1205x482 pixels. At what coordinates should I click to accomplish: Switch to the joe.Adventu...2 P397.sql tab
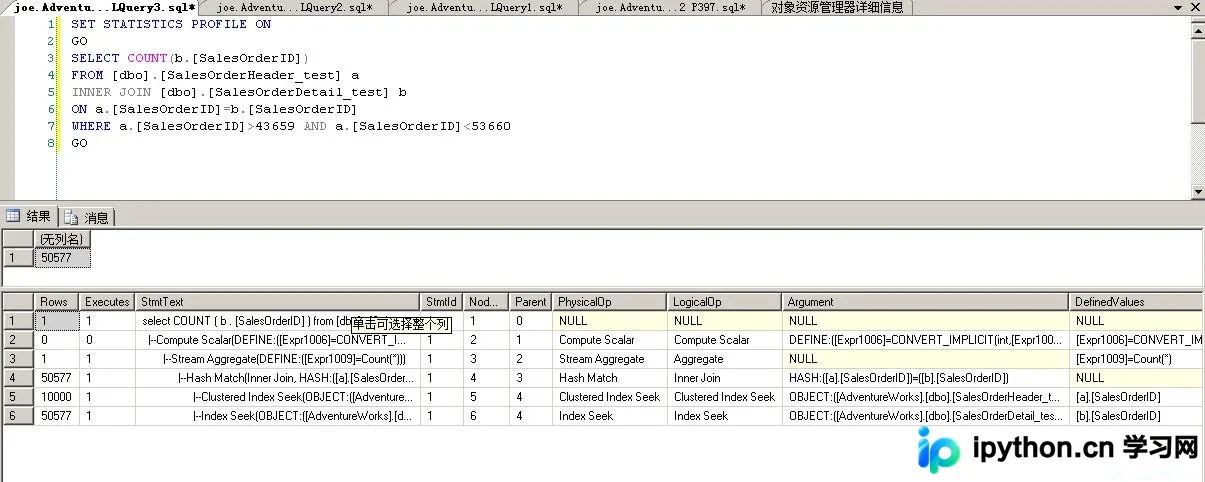(670, 7)
